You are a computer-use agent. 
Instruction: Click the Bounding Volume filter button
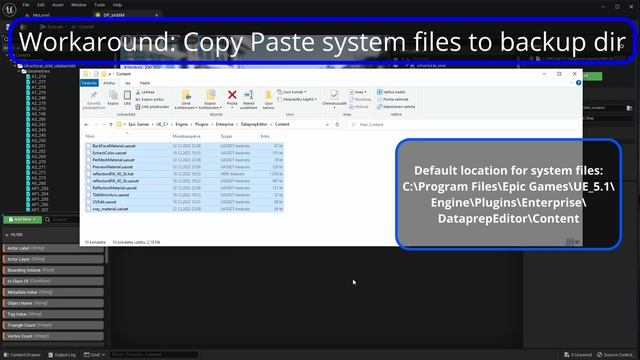53,270
